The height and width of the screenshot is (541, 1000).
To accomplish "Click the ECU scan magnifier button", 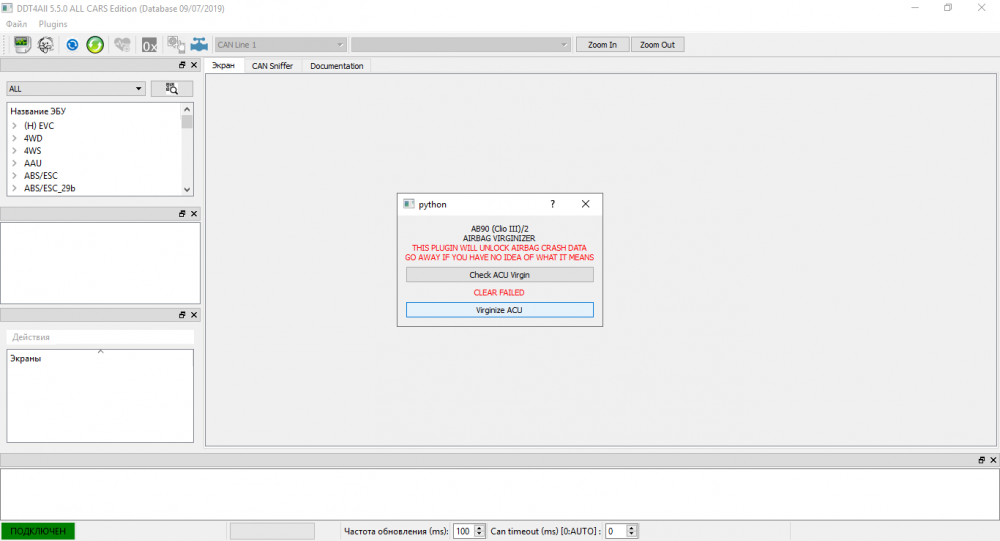I will tap(172, 89).
